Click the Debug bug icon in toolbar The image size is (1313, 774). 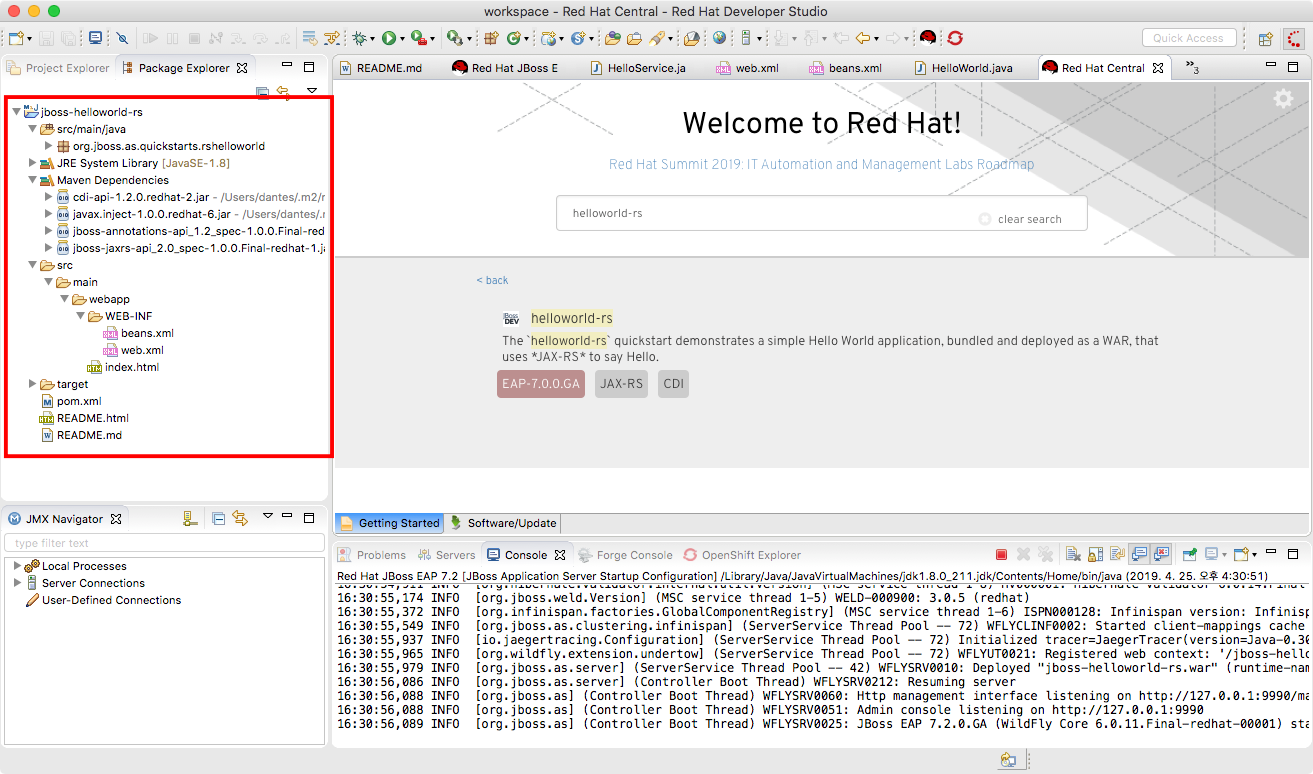pos(359,38)
